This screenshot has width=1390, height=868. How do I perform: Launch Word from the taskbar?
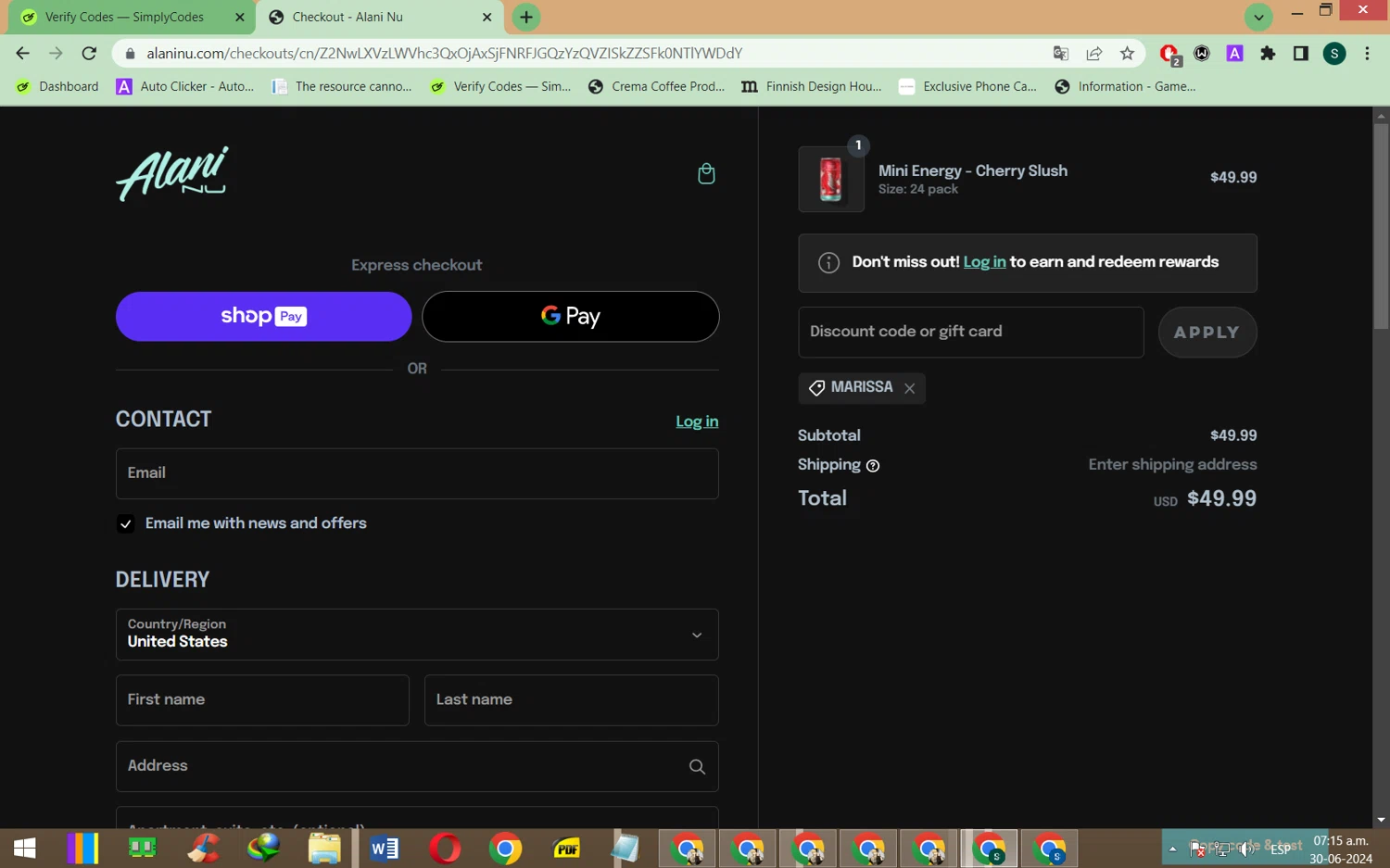pos(385,848)
